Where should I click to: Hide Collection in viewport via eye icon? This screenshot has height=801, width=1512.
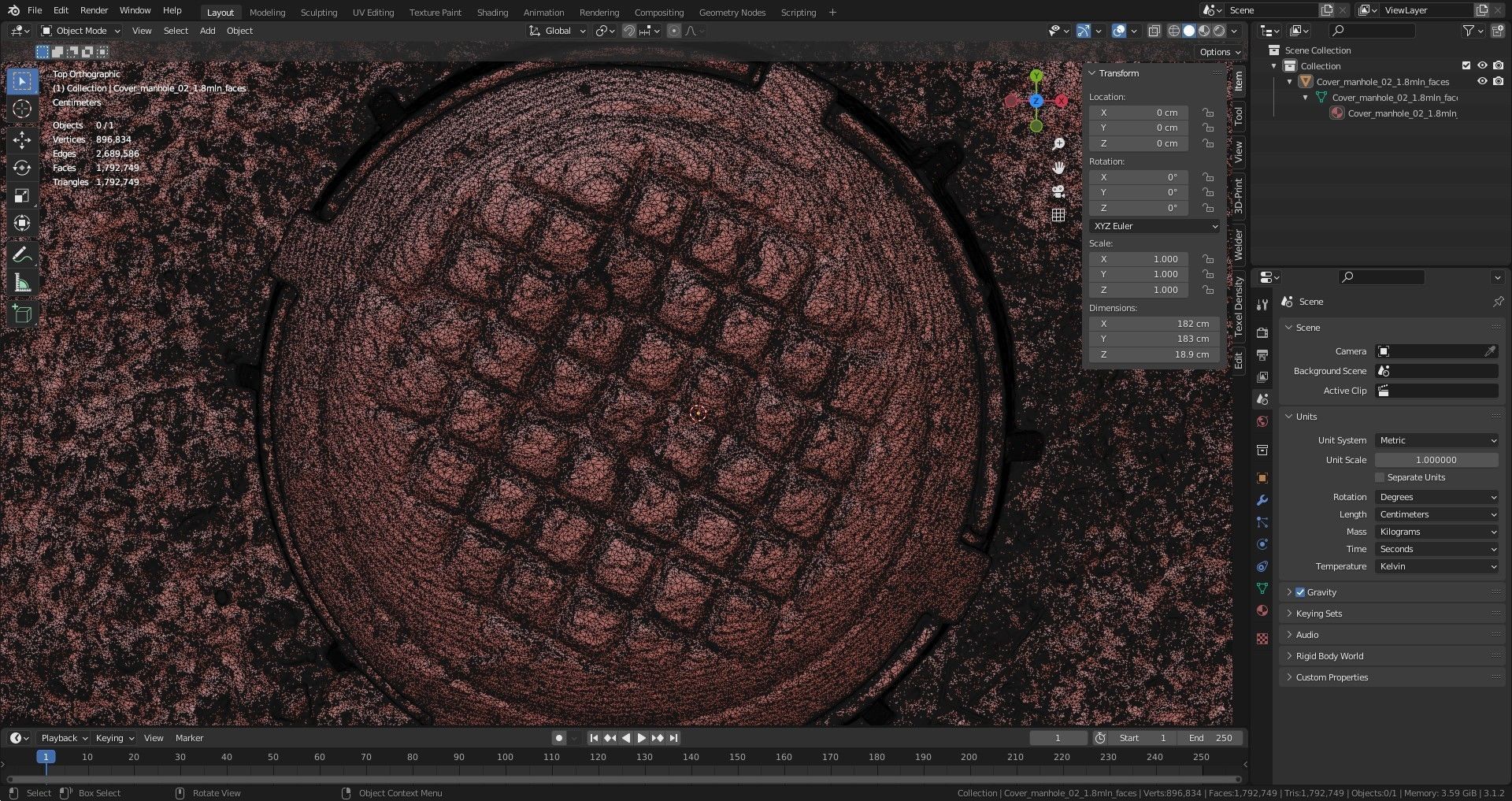[x=1482, y=65]
